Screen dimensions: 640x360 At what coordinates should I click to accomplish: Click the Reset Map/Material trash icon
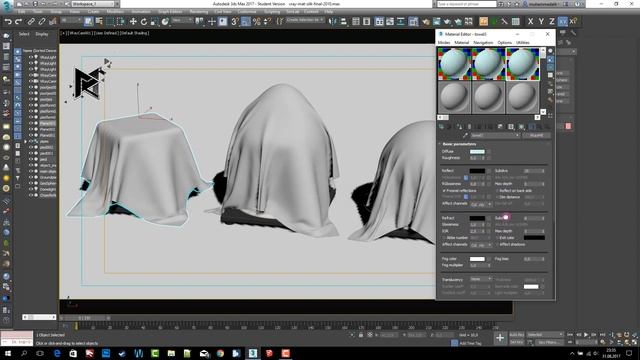click(x=469, y=127)
